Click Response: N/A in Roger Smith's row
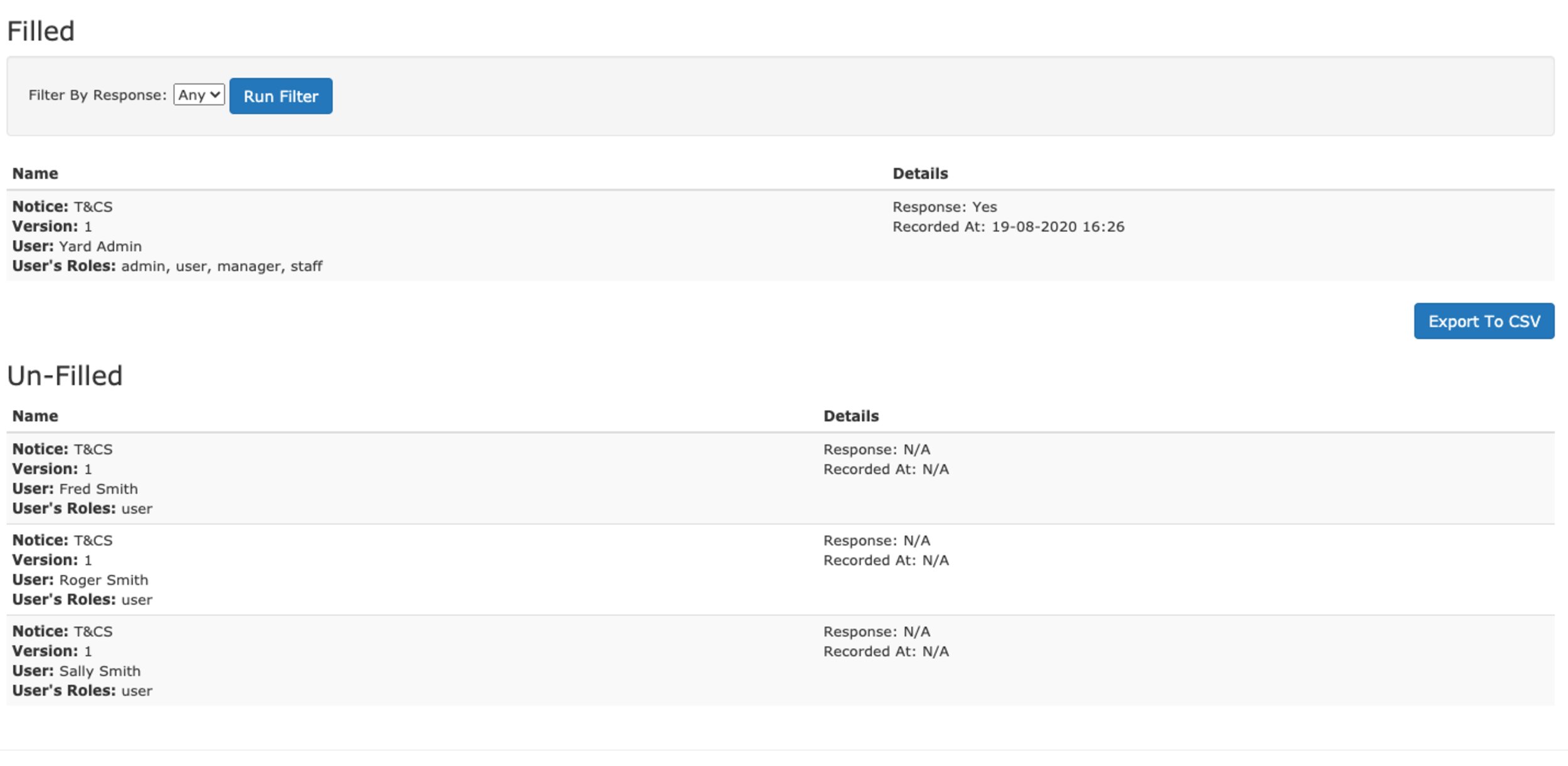Screen dimensions: 1568x766 pos(877,540)
